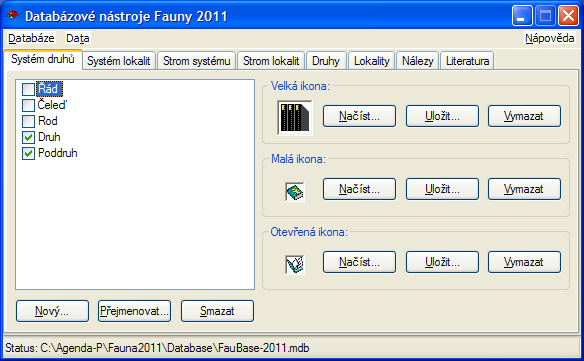Select the Poddruh list item label
The height and width of the screenshot is (361, 584).
pyautogui.click(x=58, y=153)
